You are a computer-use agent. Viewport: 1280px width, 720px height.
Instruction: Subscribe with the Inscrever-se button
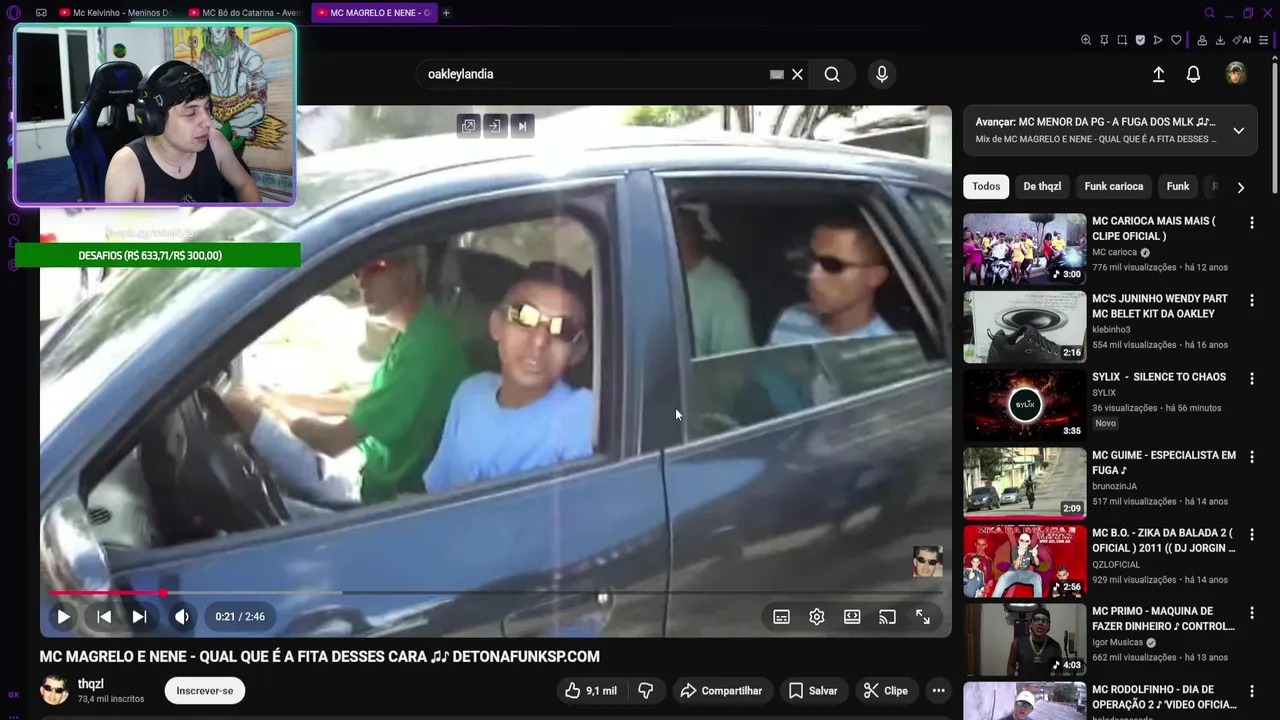205,691
